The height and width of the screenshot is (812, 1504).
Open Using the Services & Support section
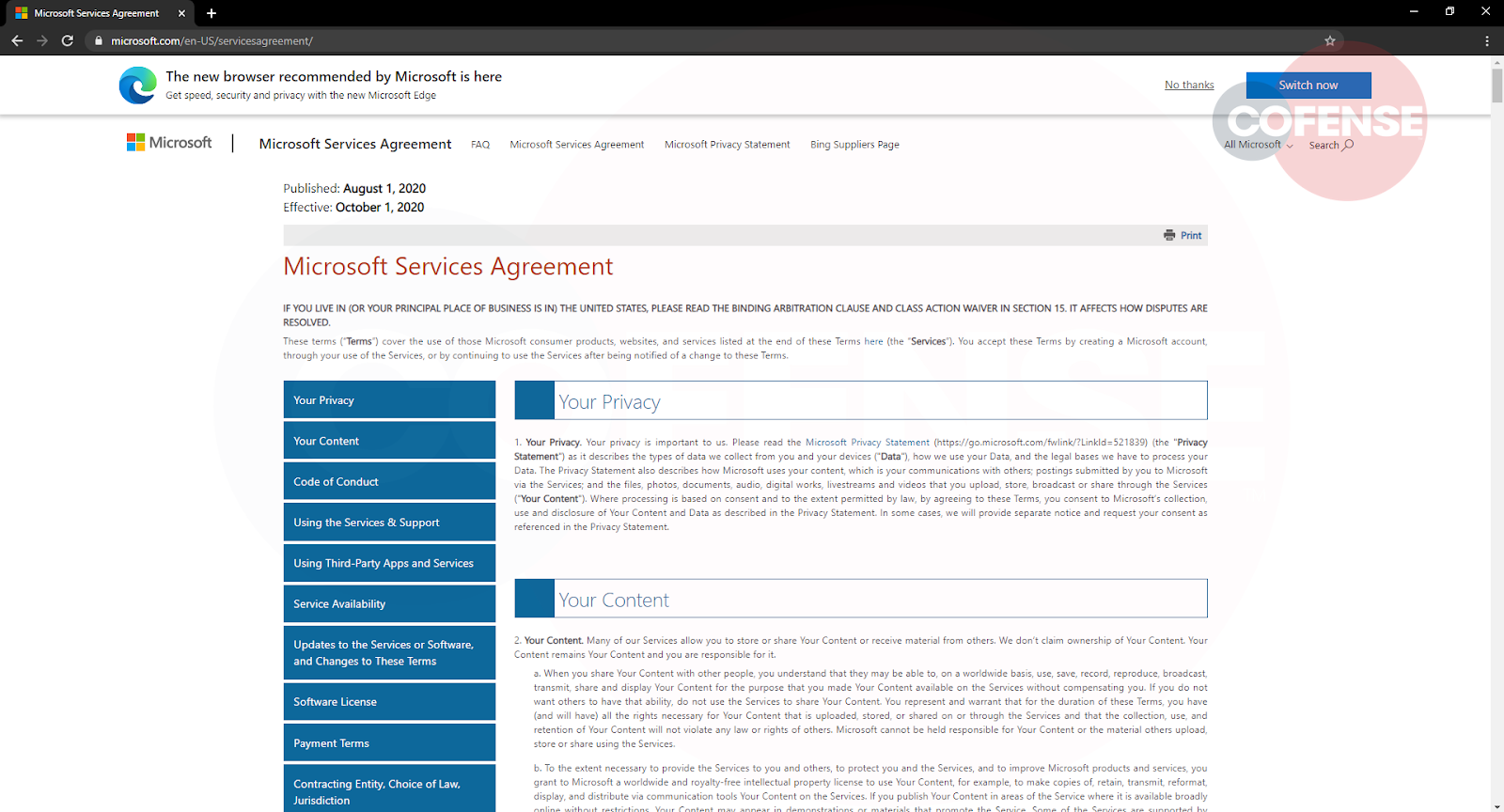389,522
